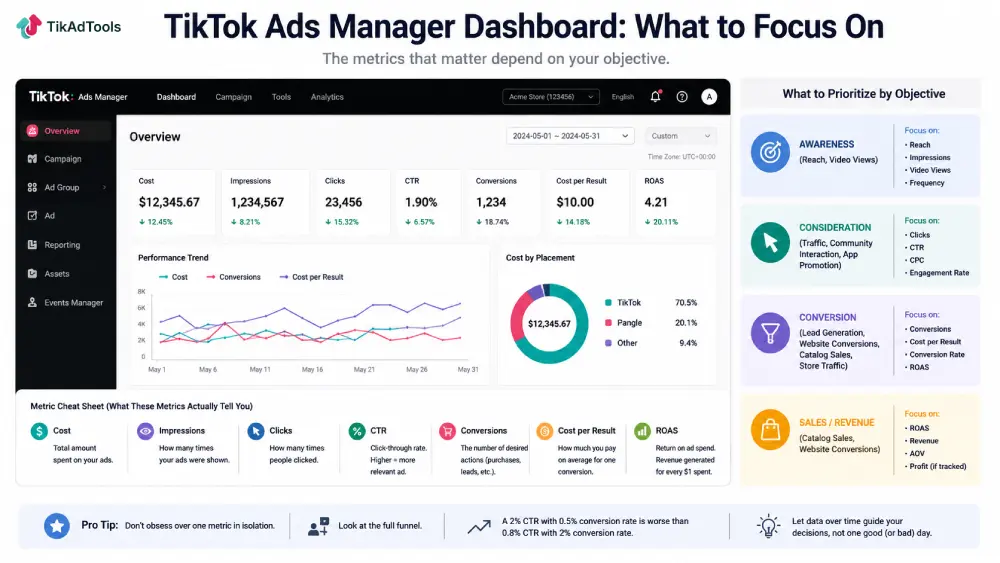Click the Pangle placement share 20.1%
The width and height of the screenshot is (1000, 563).
coord(686,323)
